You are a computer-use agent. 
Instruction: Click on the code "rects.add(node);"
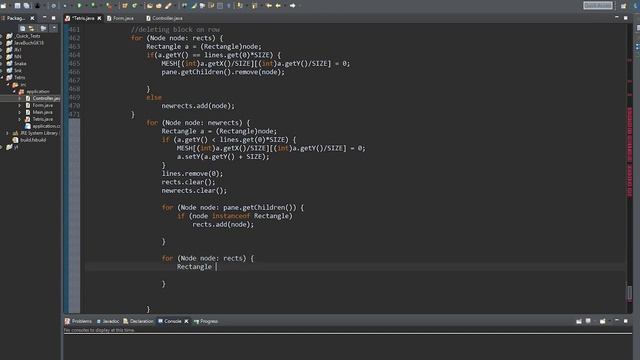(223, 224)
